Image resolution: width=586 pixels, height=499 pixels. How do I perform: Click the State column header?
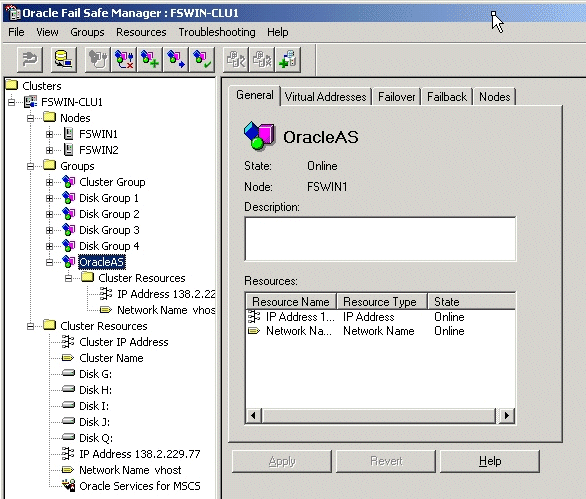coord(472,302)
